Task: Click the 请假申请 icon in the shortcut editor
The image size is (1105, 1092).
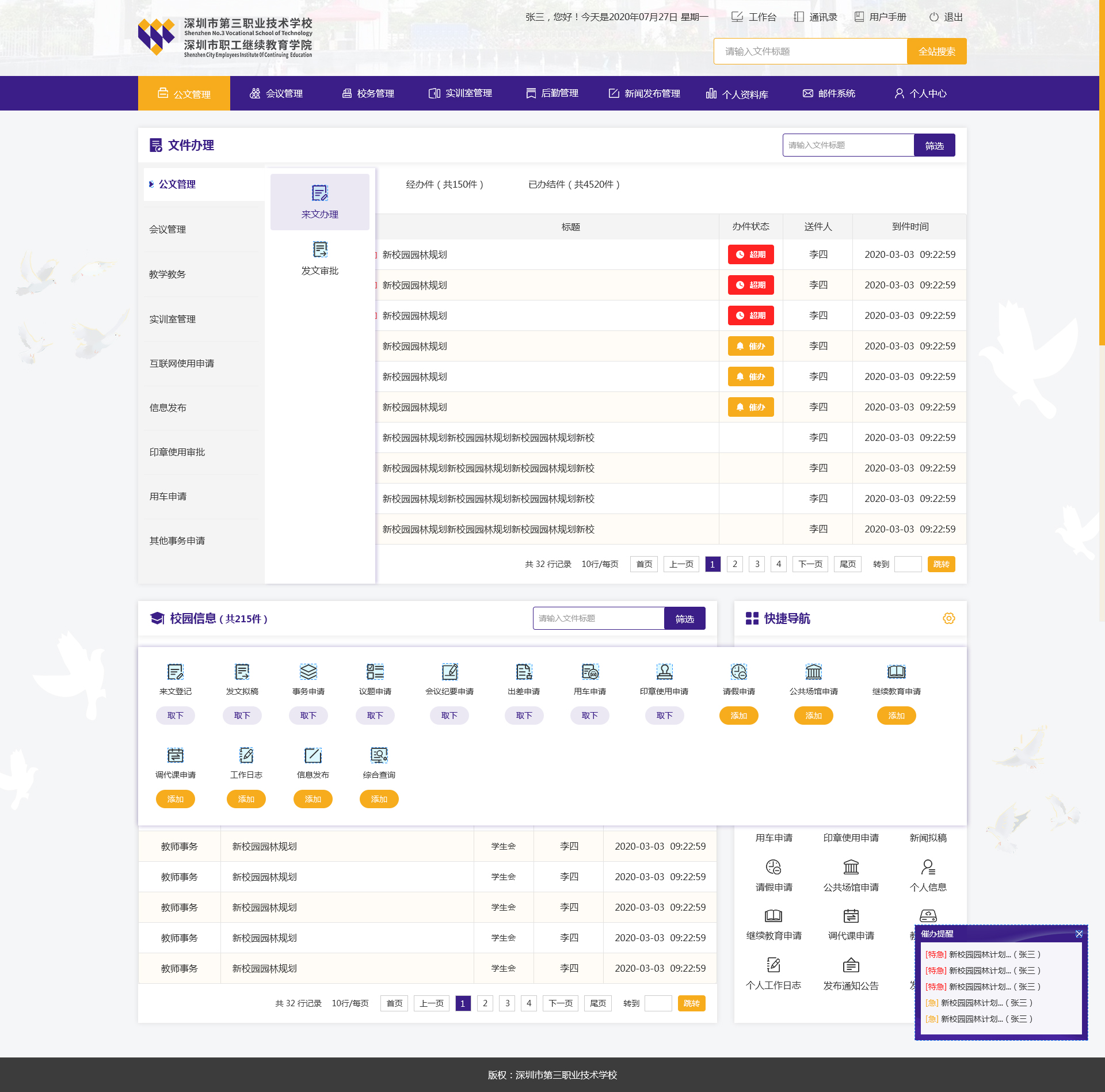Action: 738,672
